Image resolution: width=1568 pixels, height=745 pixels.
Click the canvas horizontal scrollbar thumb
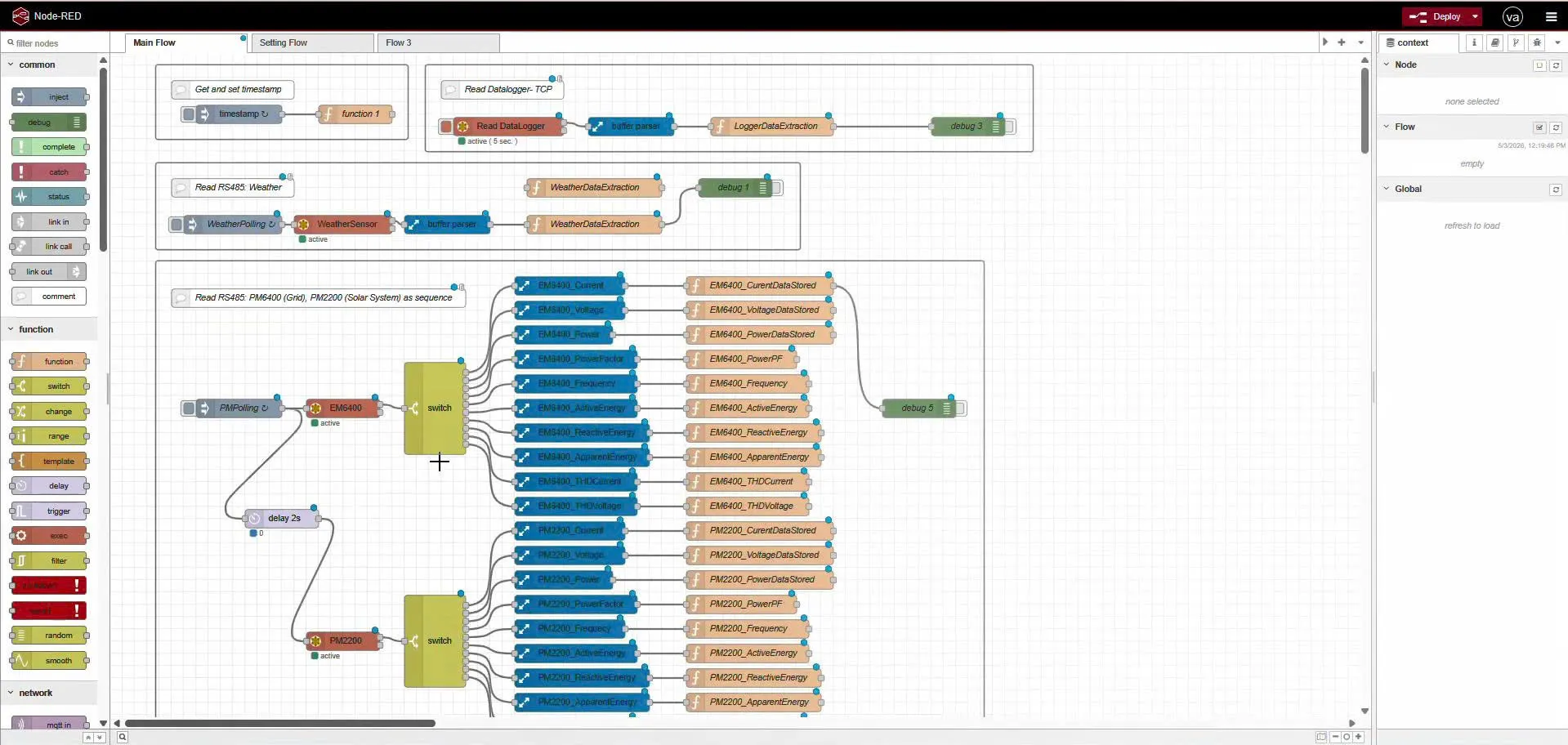[279, 723]
